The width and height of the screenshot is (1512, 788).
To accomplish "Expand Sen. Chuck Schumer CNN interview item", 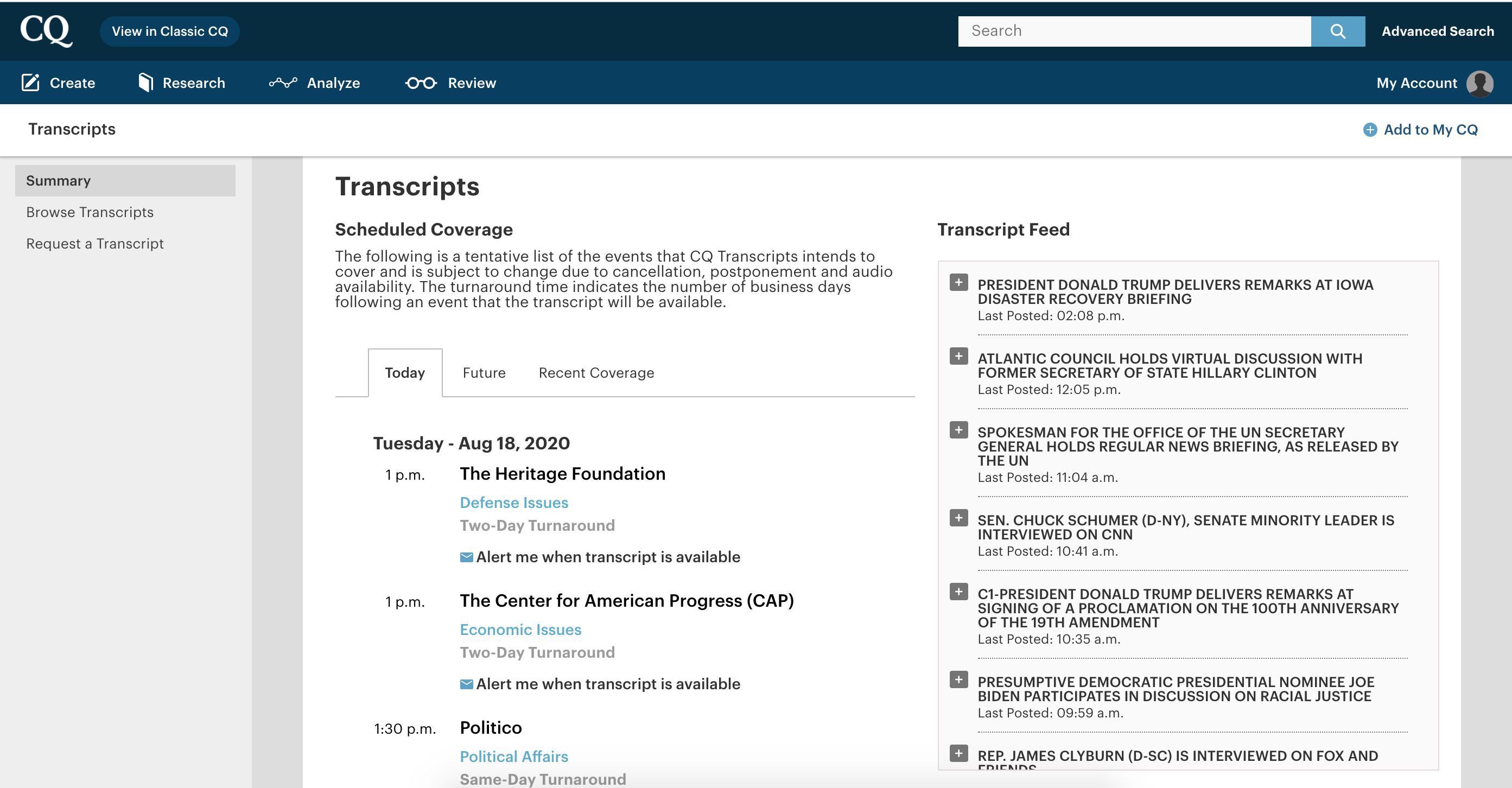I will coord(958,518).
